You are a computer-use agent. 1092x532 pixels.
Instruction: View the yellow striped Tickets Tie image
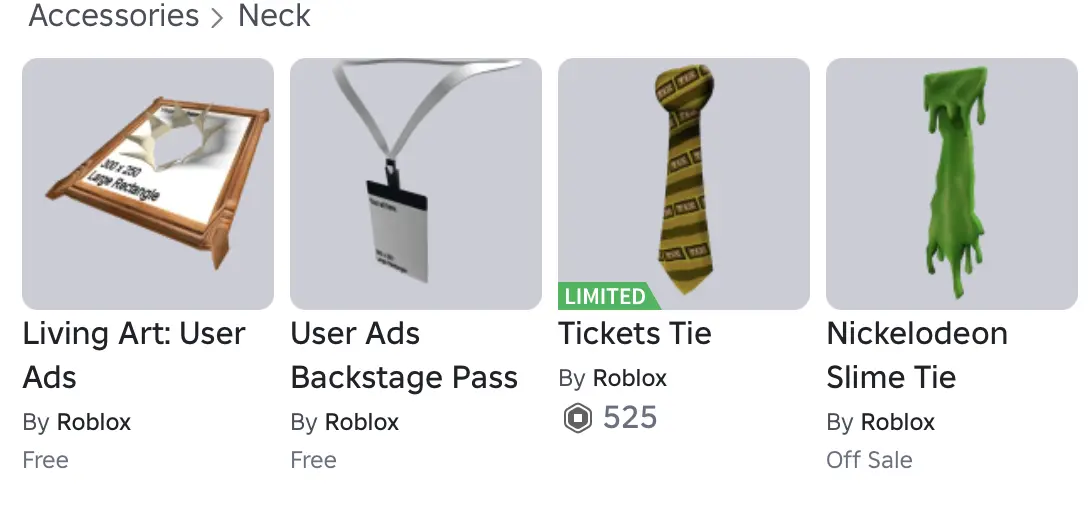[684, 183]
